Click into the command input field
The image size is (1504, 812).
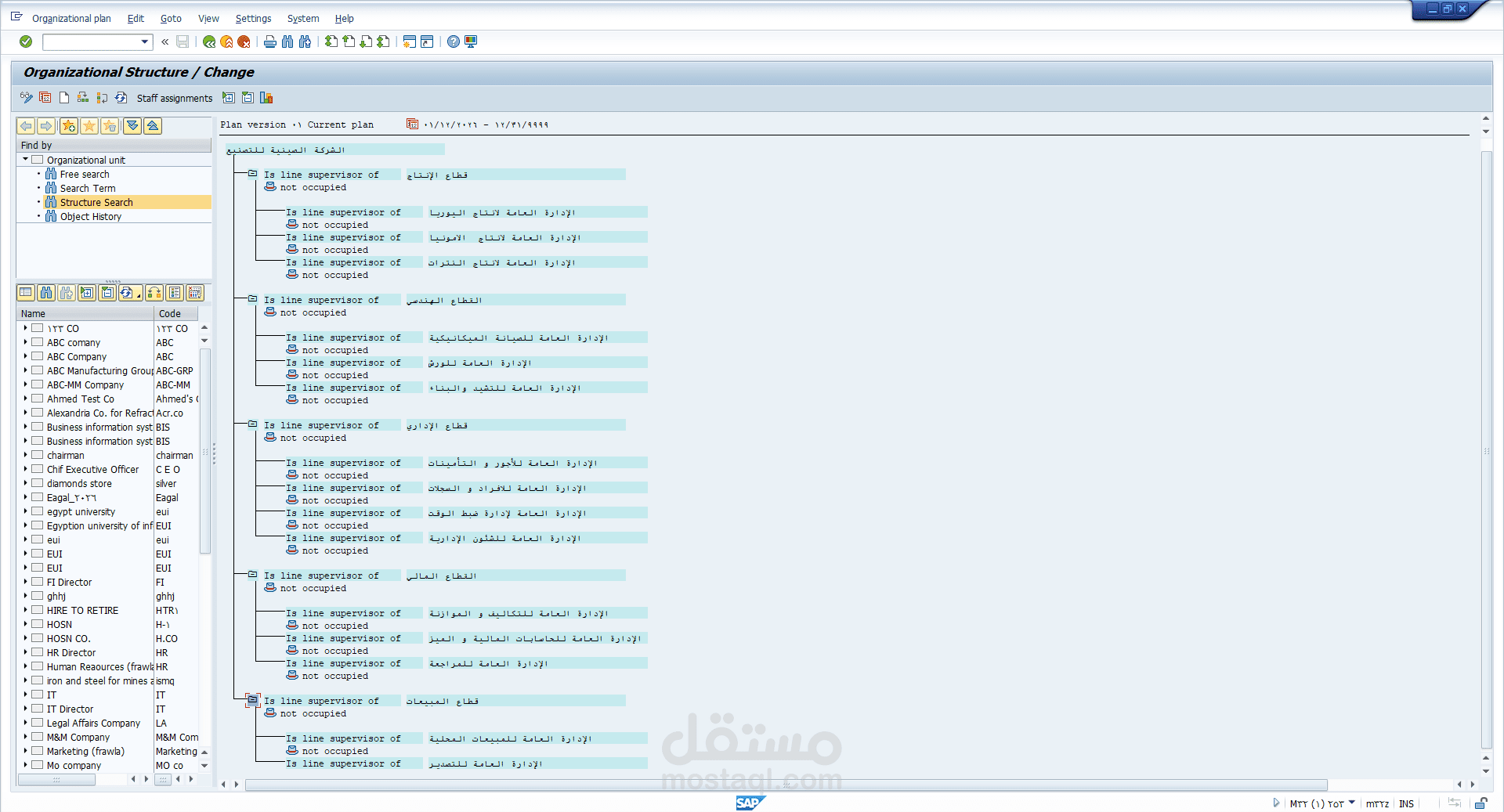click(x=91, y=42)
